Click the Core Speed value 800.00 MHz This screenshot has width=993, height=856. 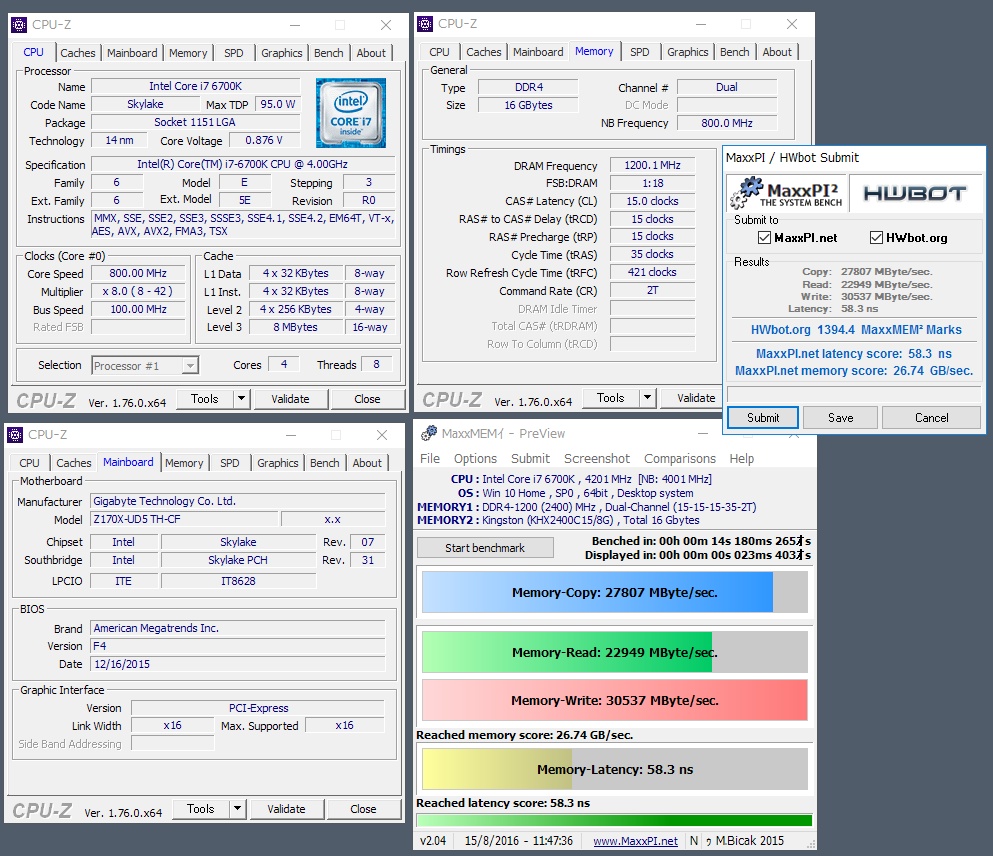pyautogui.click(x=138, y=274)
